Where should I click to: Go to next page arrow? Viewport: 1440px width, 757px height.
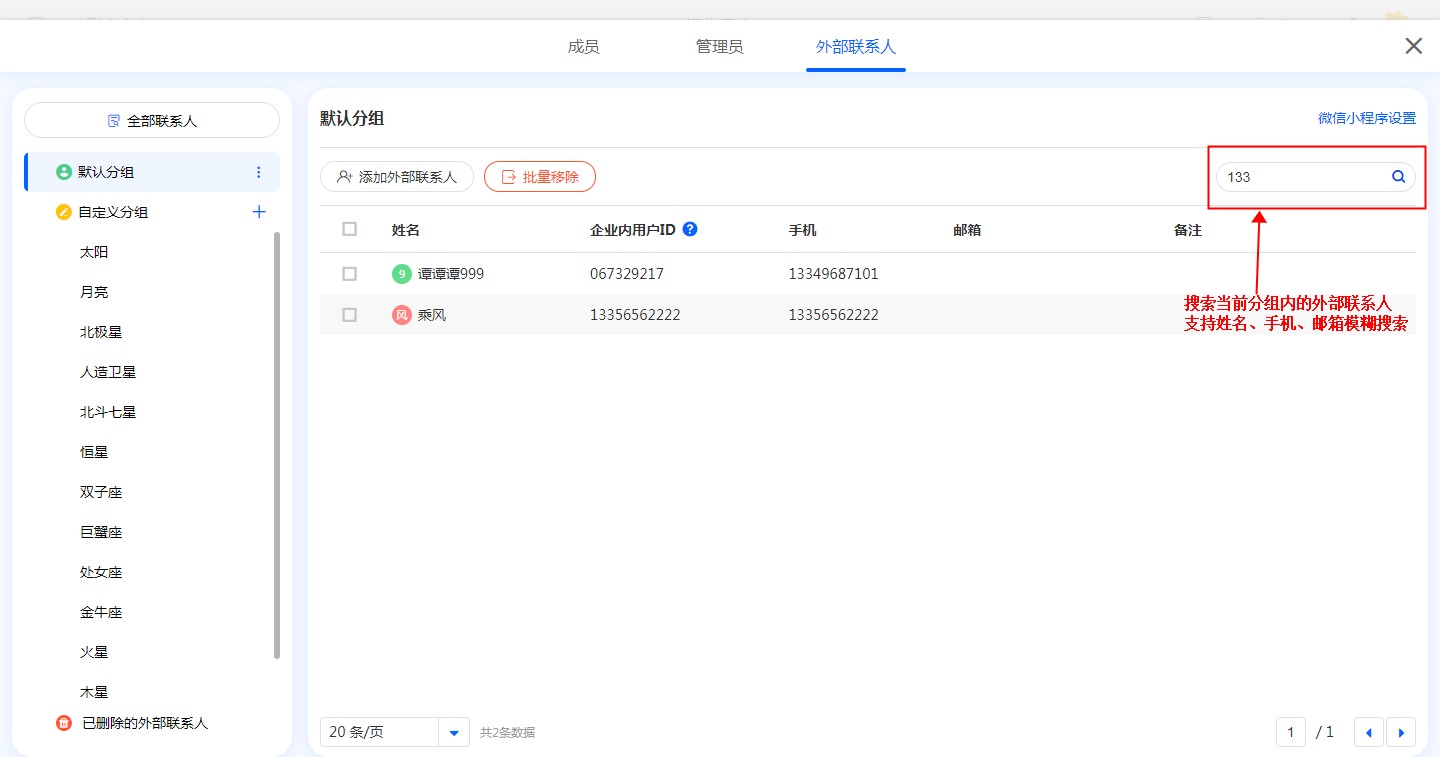(1400, 733)
